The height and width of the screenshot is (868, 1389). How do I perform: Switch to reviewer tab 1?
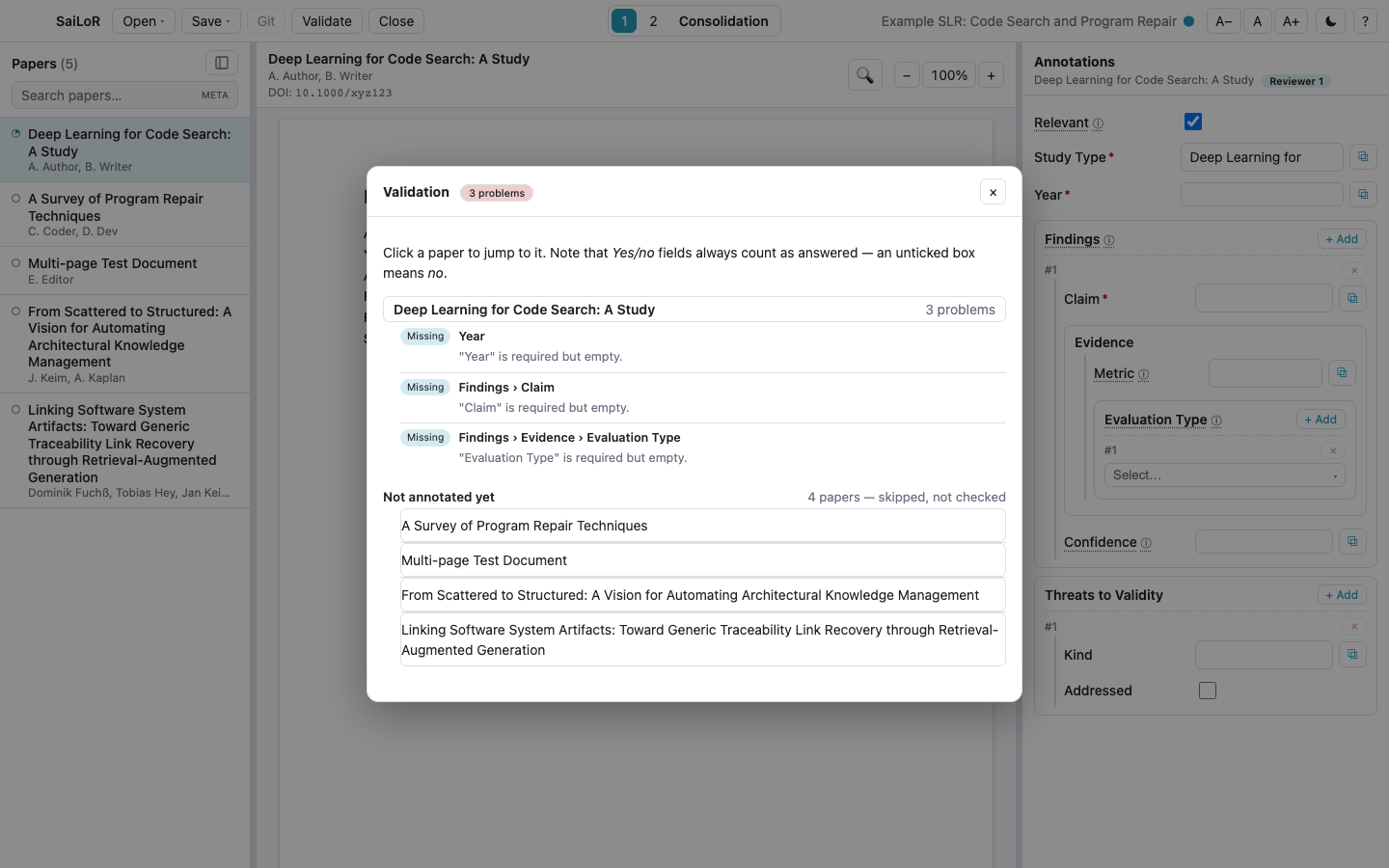tap(624, 21)
